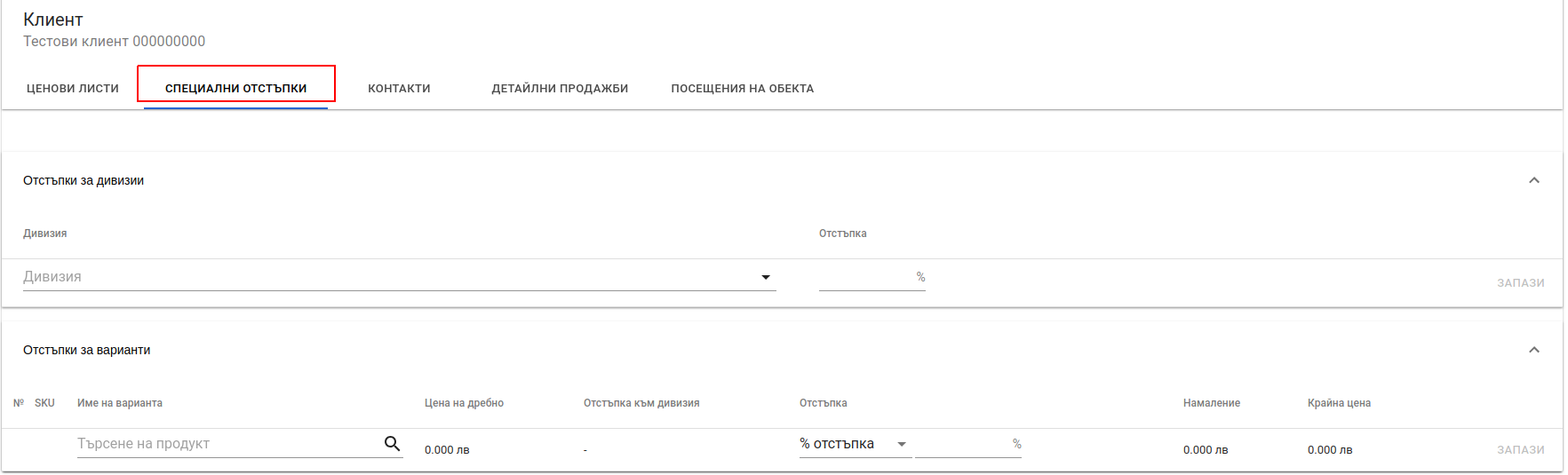Select the Специални отстъпки tab
This screenshot has width=1568, height=475.
(235, 88)
